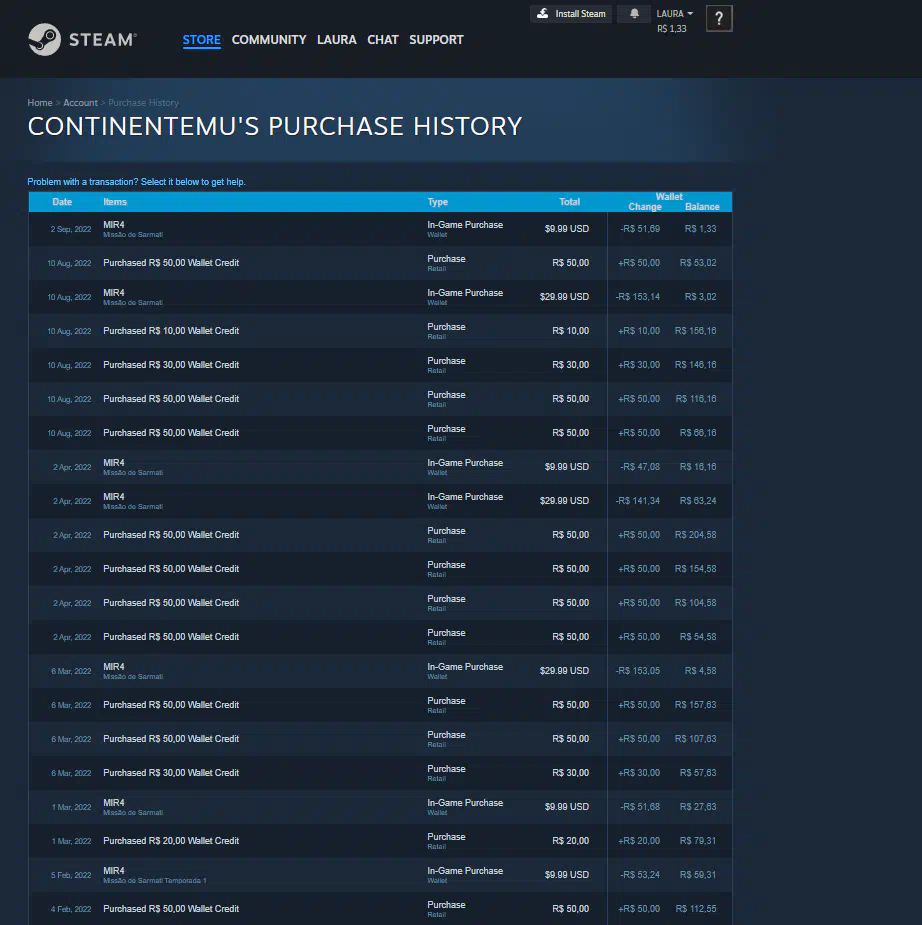
Task: Select the row with balance R$ 204,58
Action: pos(380,535)
